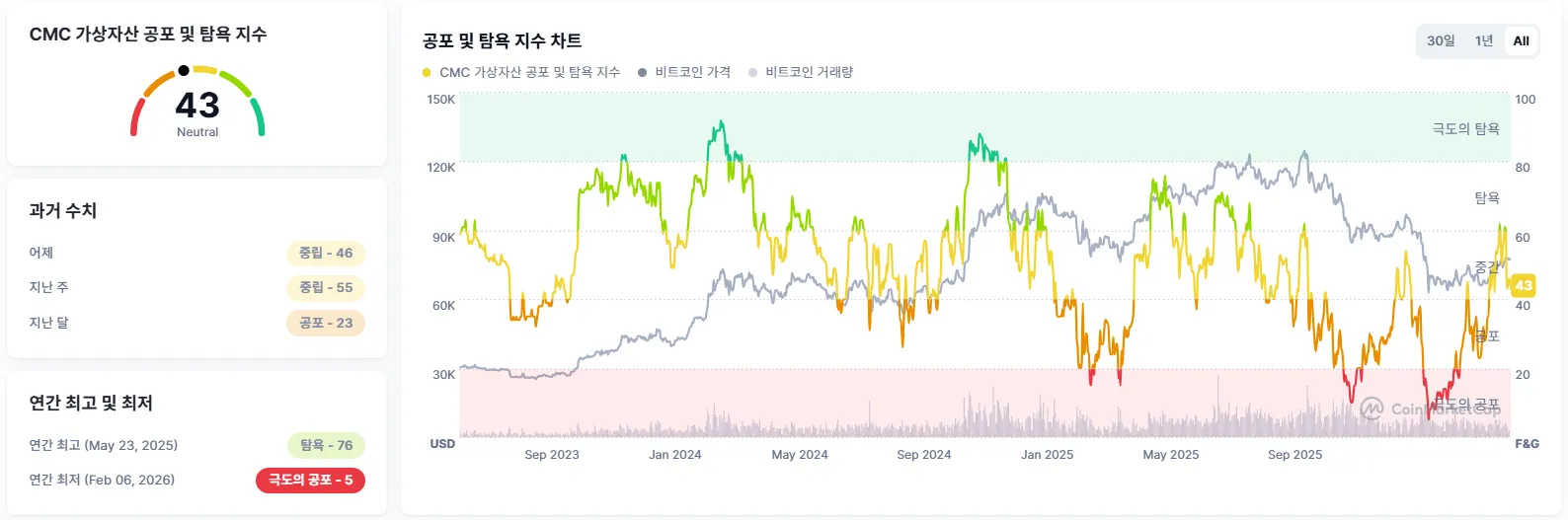Viewport: 1568px width, 520px height.
Task: Toggle CMC 가상자산 공포 및 탐욕 지수 legend series
Action: coord(521,72)
